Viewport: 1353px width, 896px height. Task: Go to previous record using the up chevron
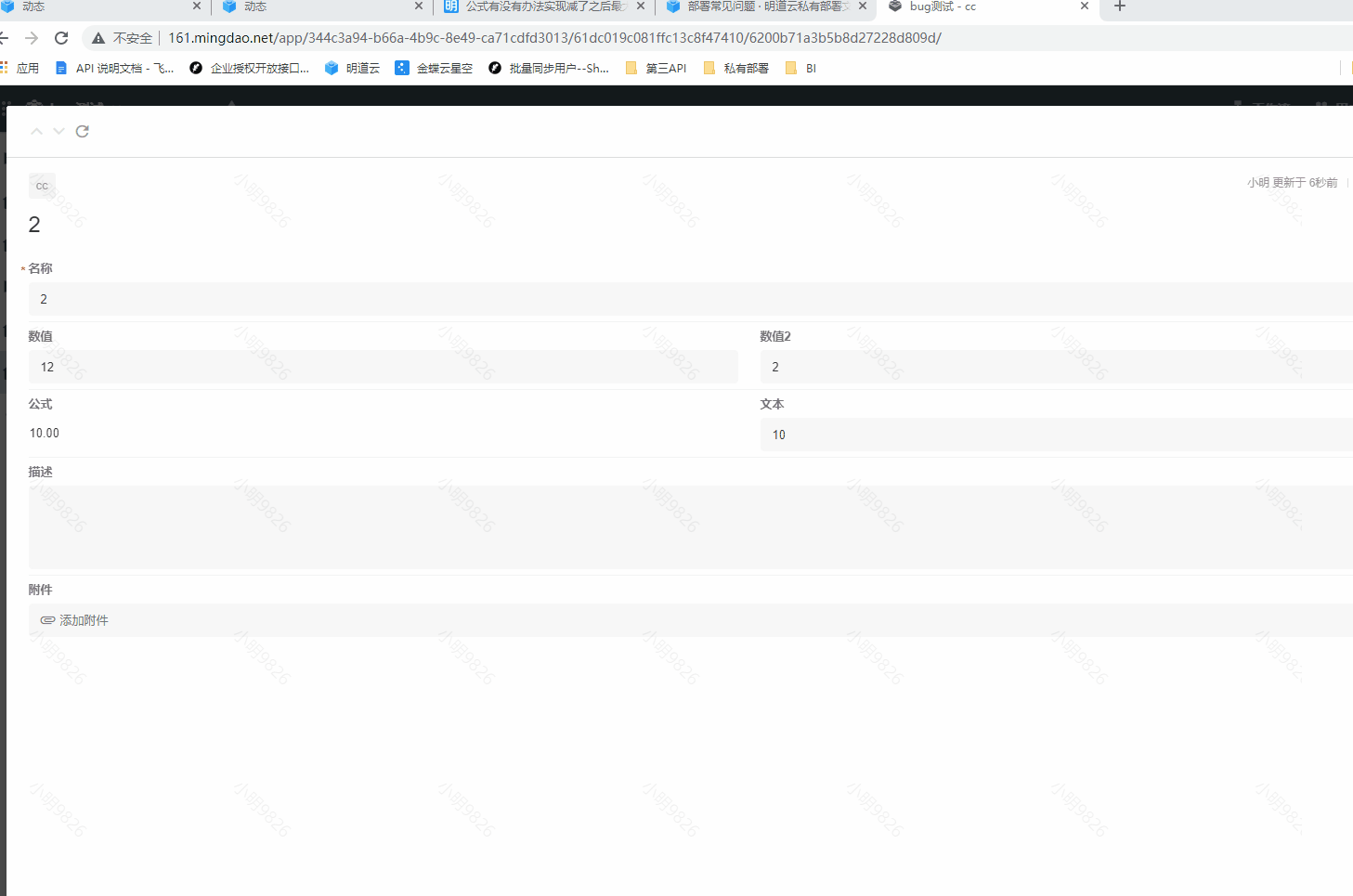pyautogui.click(x=36, y=131)
